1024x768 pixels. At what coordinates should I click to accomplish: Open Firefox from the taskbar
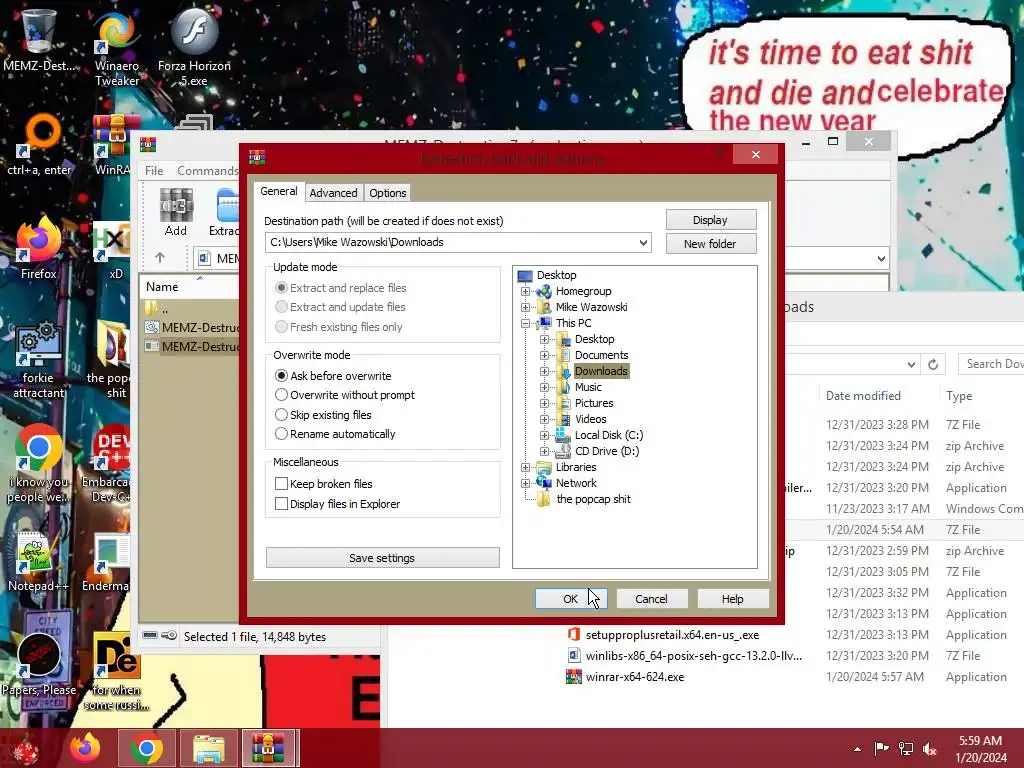85,748
